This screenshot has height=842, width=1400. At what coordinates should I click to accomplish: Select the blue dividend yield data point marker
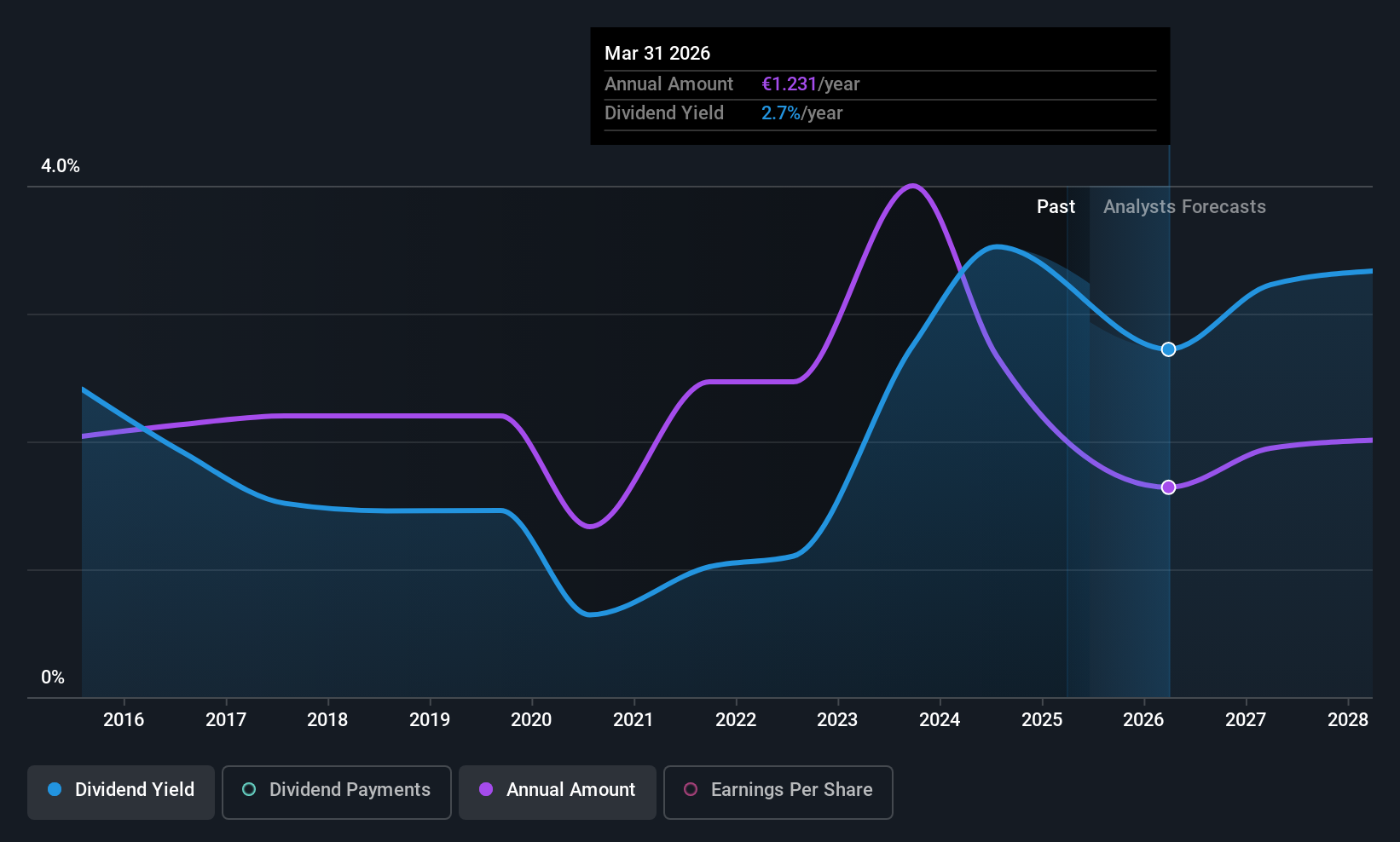click(1169, 349)
